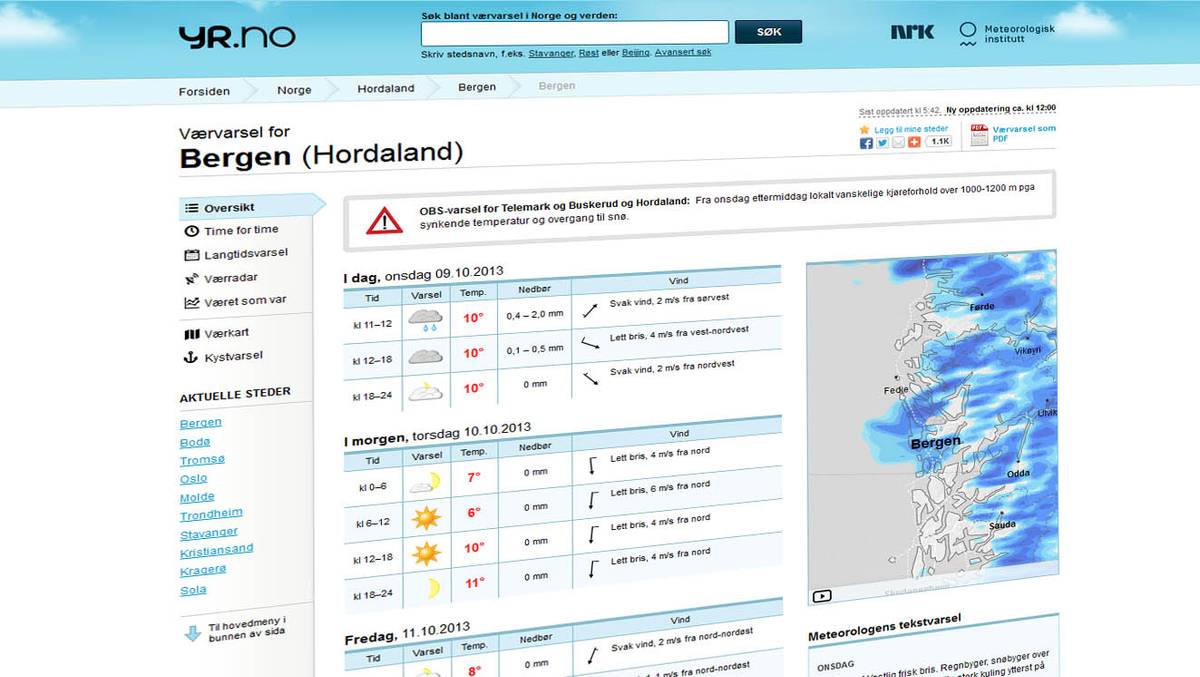The width and height of the screenshot is (1200, 677).
Task: Open Værradar from the side menu
Action: tap(230, 278)
